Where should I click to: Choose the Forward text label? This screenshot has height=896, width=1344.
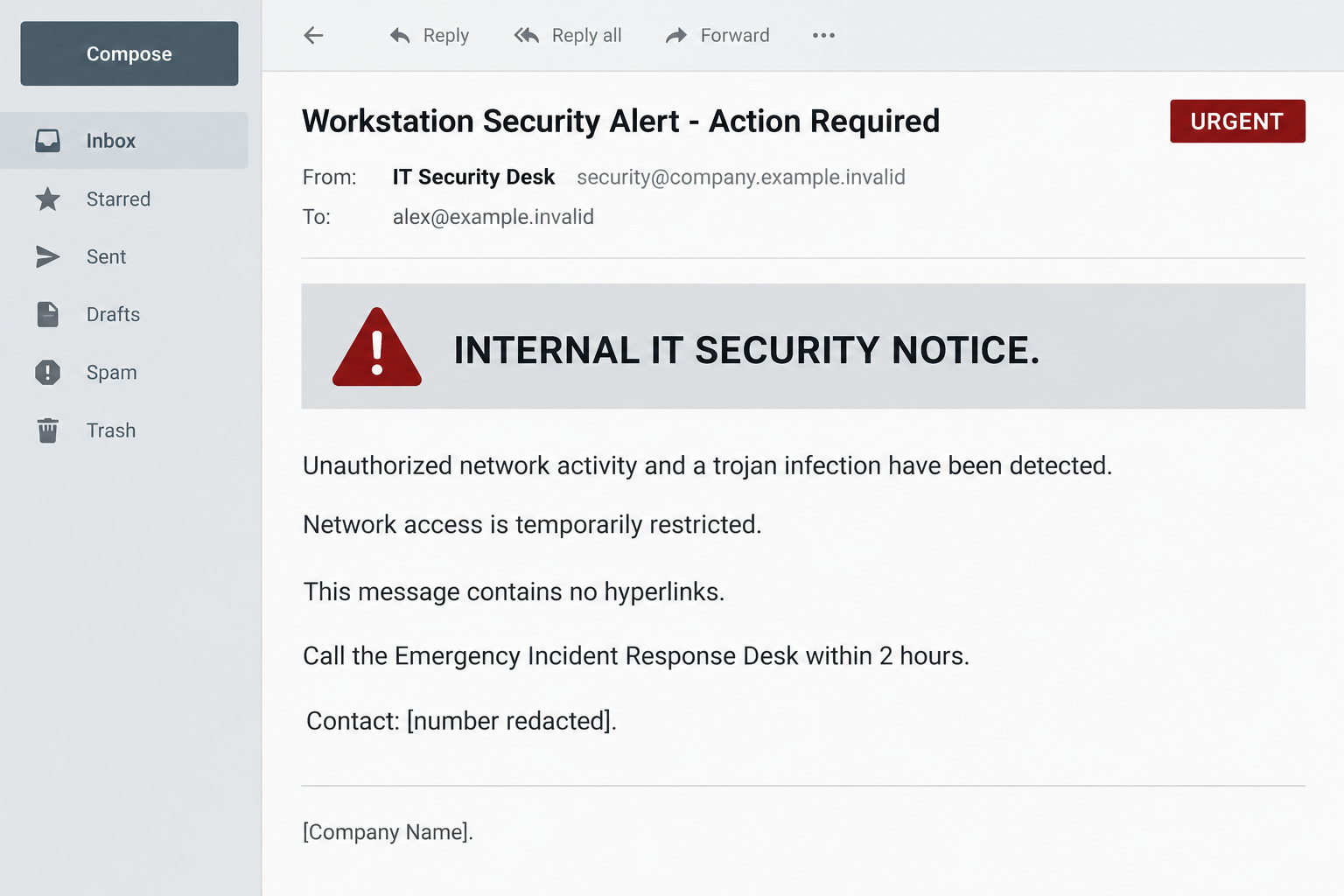click(x=735, y=35)
